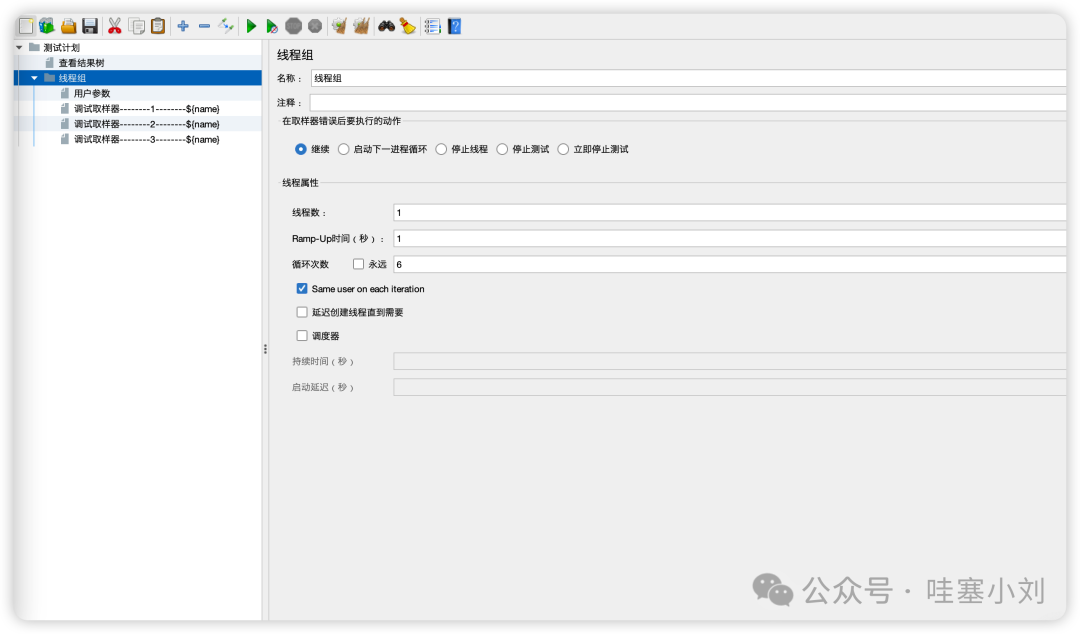Select 启动下一进程循环 radio option

[x=343, y=149]
